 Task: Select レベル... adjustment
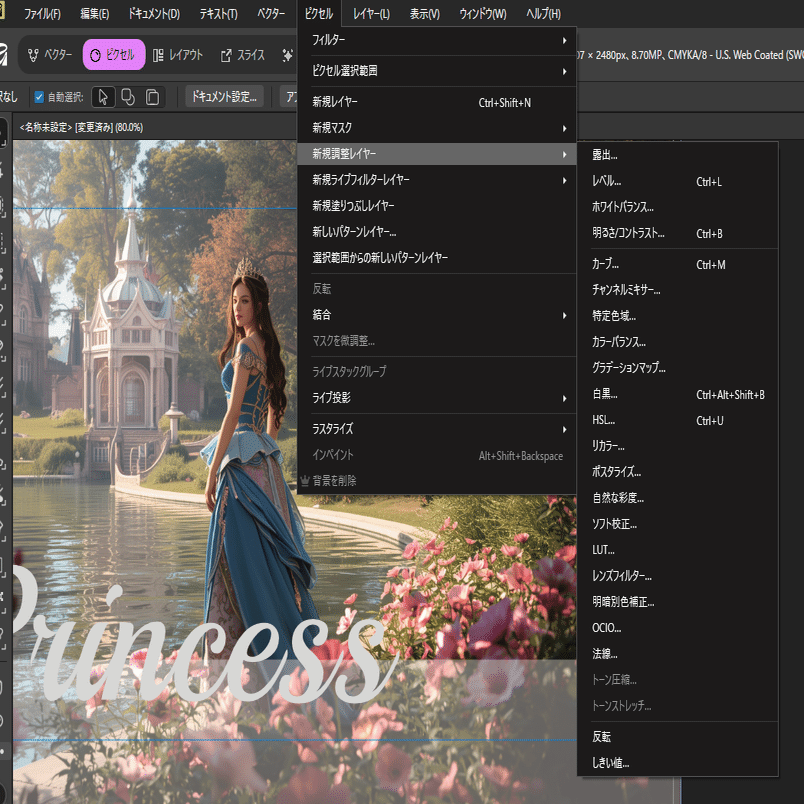pos(678,181)
